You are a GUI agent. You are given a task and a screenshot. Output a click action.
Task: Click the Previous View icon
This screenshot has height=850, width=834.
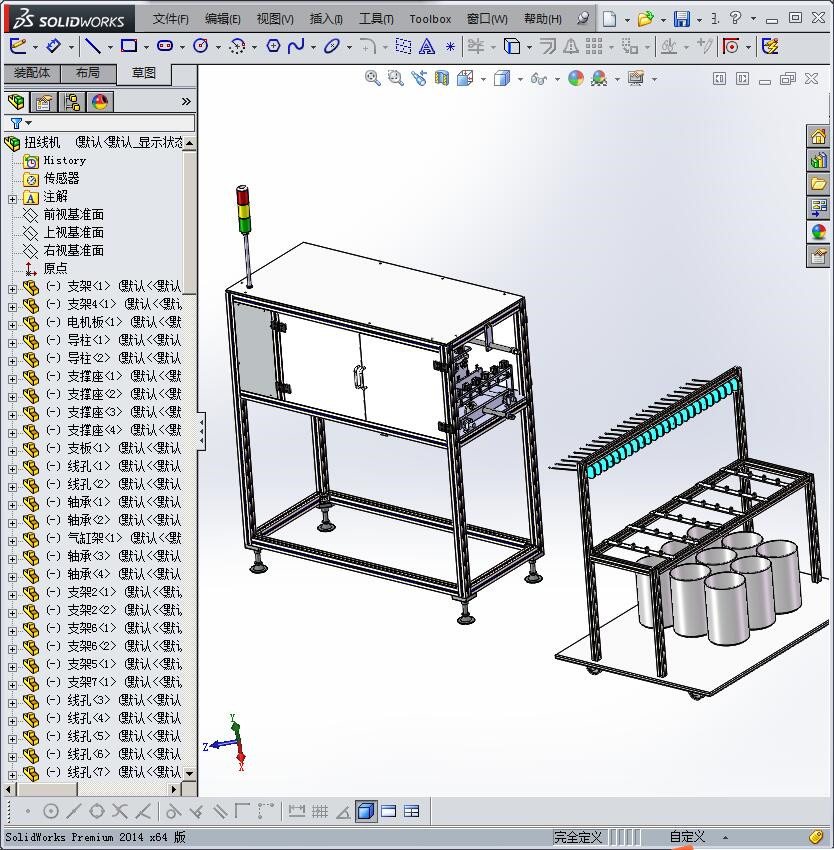tap(419, 78)
